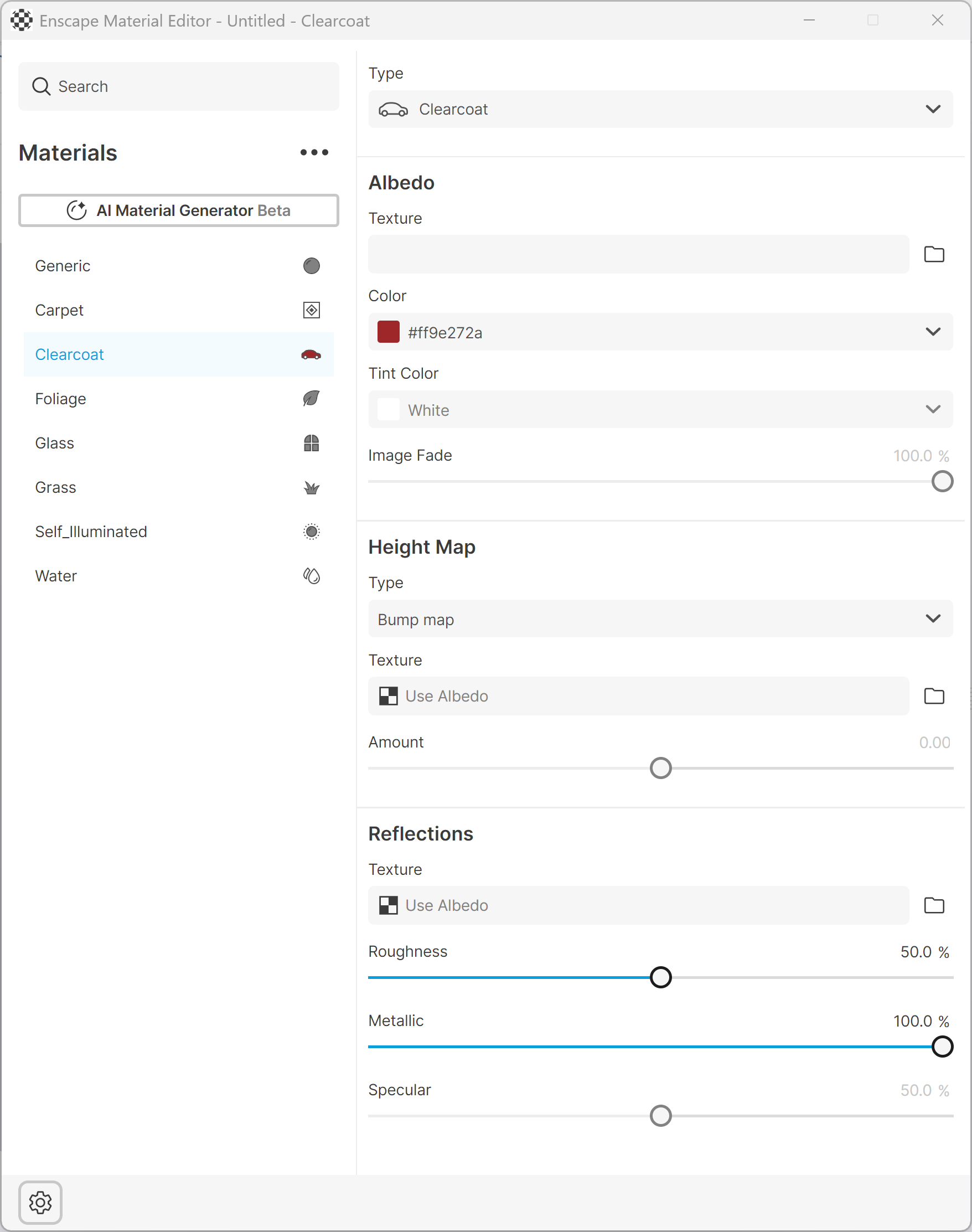Select the Water material
Screen dimensions: 972x1232
[x=178, y=576]
